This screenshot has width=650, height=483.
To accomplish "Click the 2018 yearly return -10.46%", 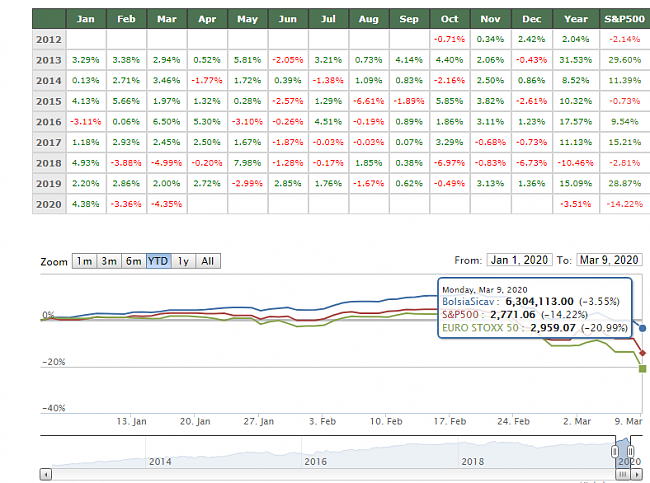I will 576,163.
